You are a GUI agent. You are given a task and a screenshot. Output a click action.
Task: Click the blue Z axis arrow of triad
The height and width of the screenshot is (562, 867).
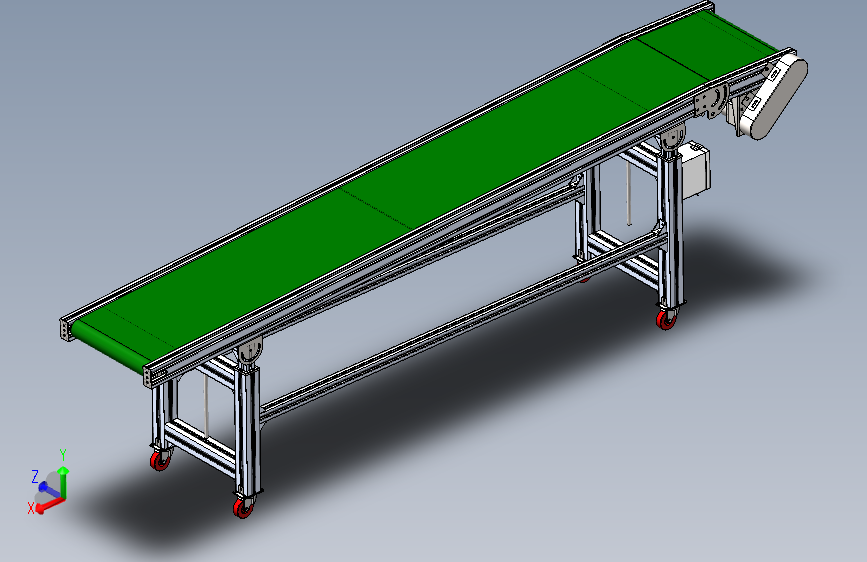click(50, 490)
